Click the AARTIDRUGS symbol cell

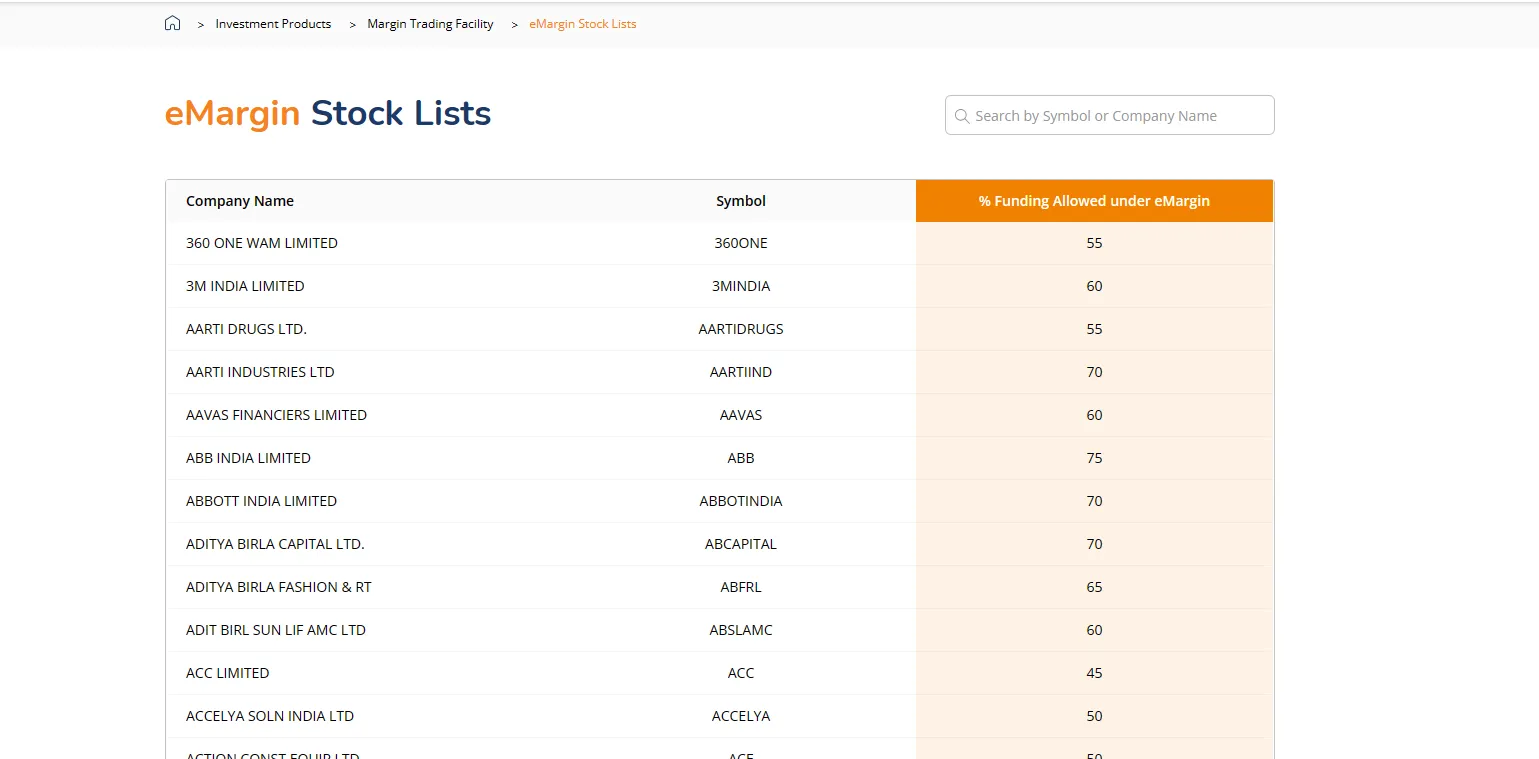(741, 329)
